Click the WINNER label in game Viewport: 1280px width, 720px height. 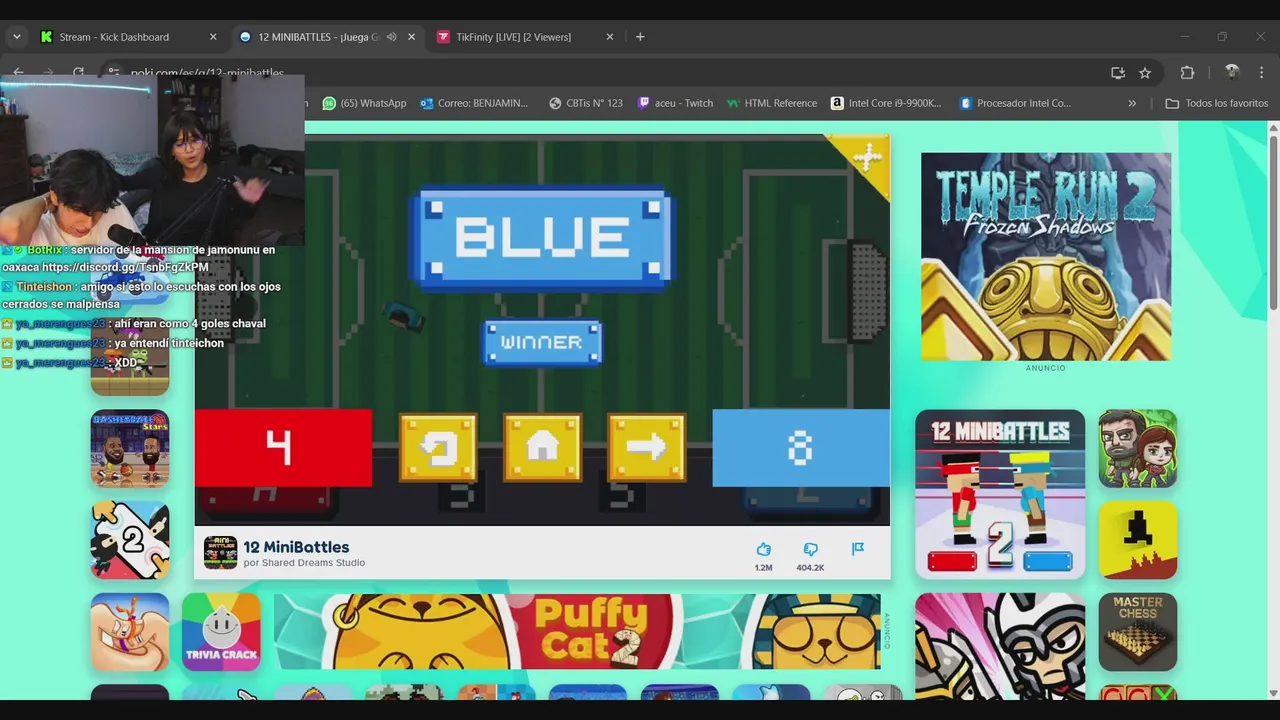coord(542,342)
